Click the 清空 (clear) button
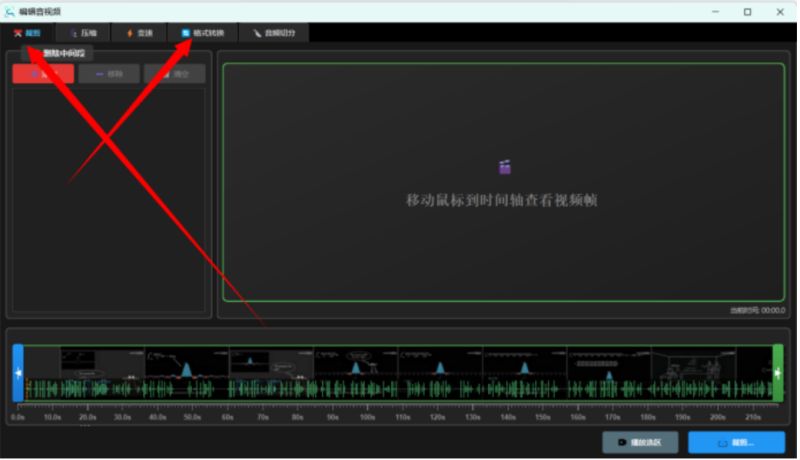 [174, 74]
